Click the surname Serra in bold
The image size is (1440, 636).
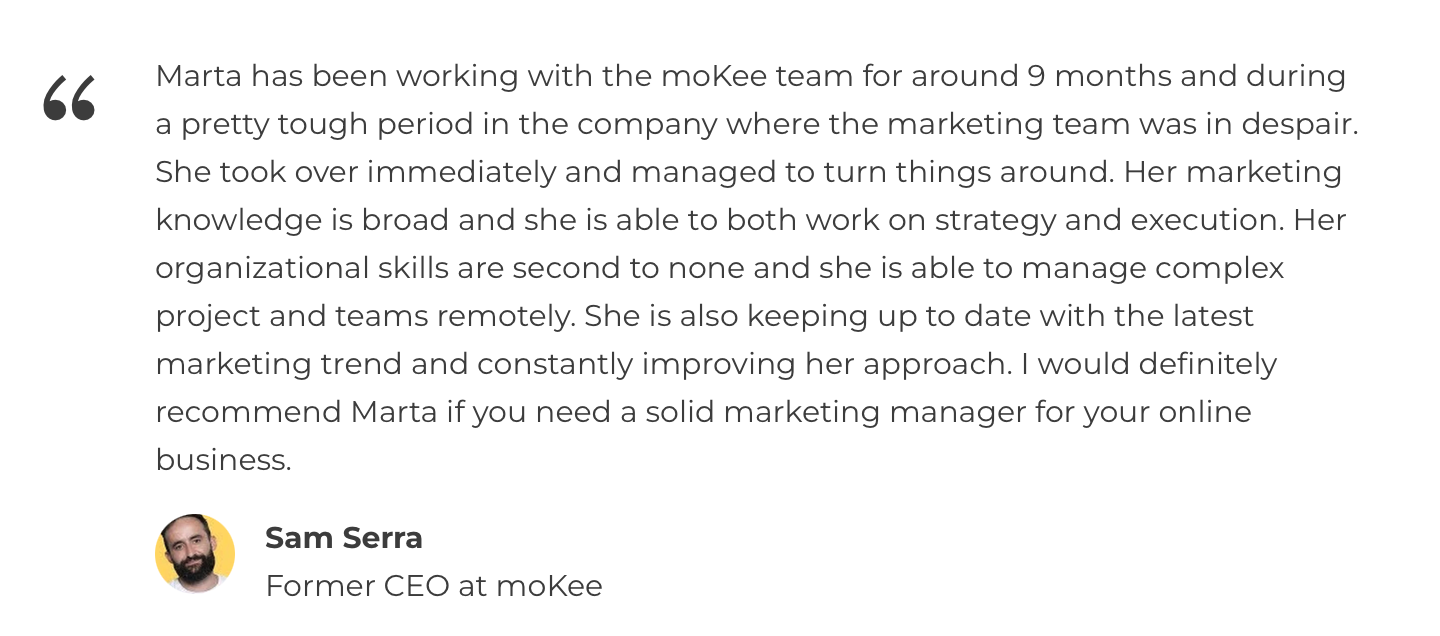coord(383,538)
